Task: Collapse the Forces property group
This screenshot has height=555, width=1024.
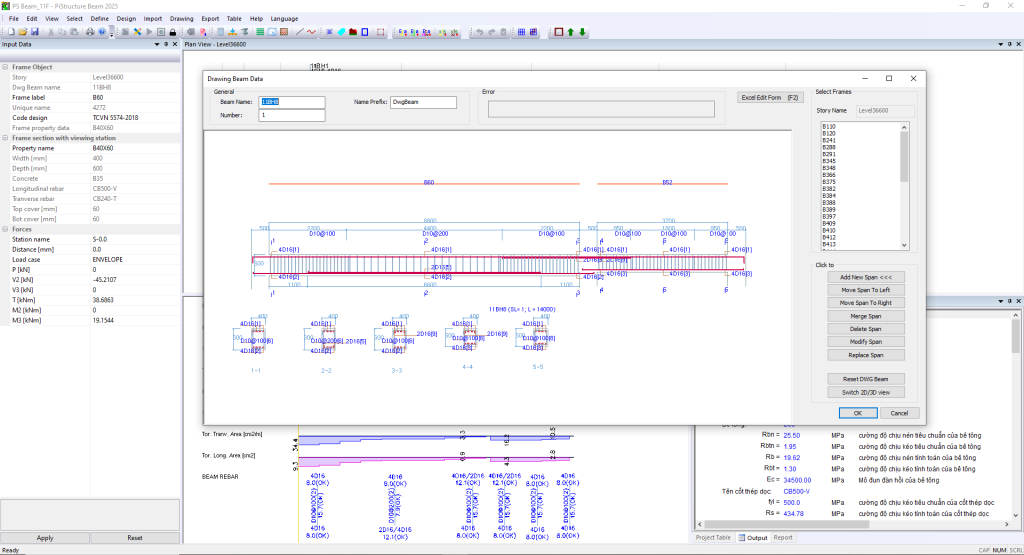Action: (x=6, y=229)
